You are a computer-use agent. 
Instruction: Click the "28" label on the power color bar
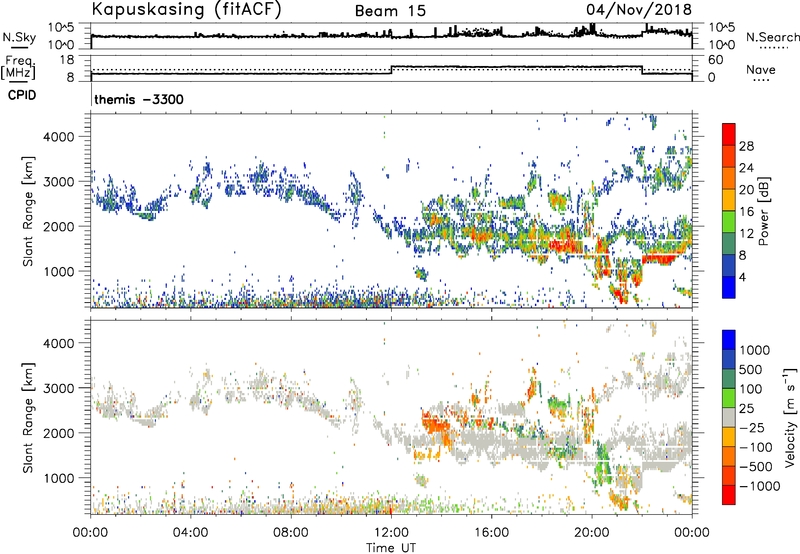(x=746, y=146)
